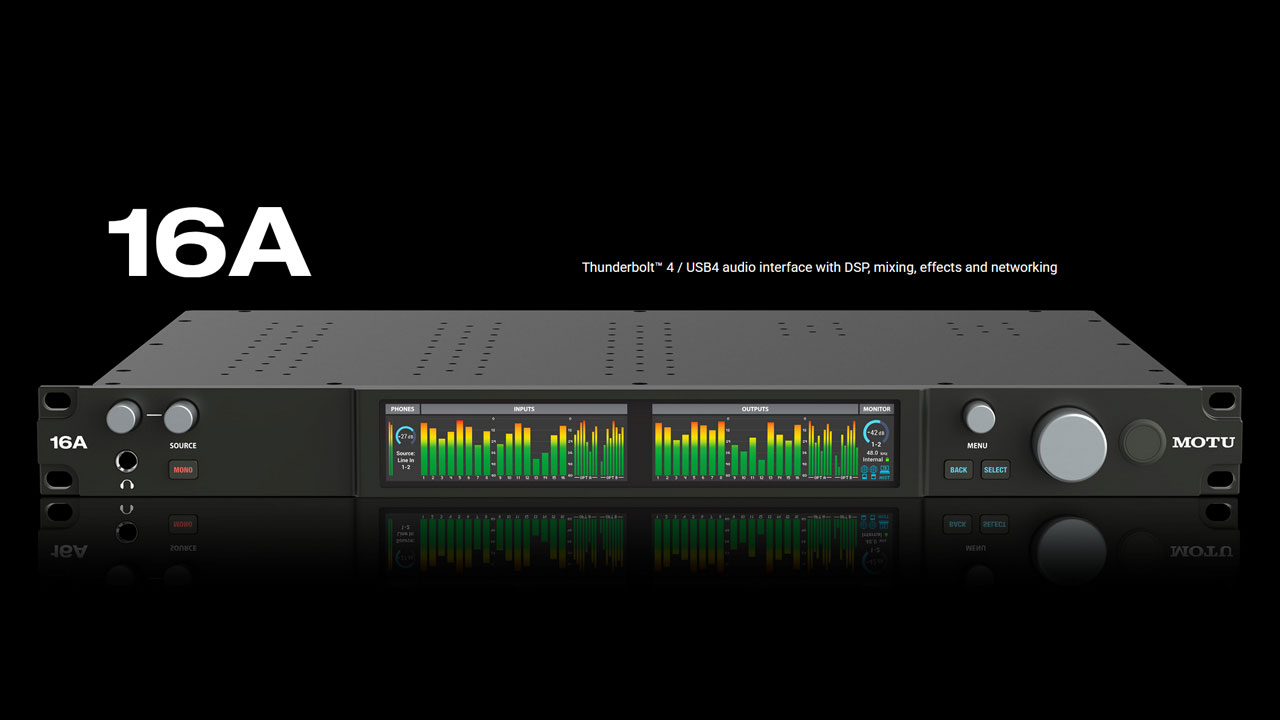Select the MONITOR tab on the display
Image resolution: width=1280 pixels, height=720 pixels.
click(876, 409)
